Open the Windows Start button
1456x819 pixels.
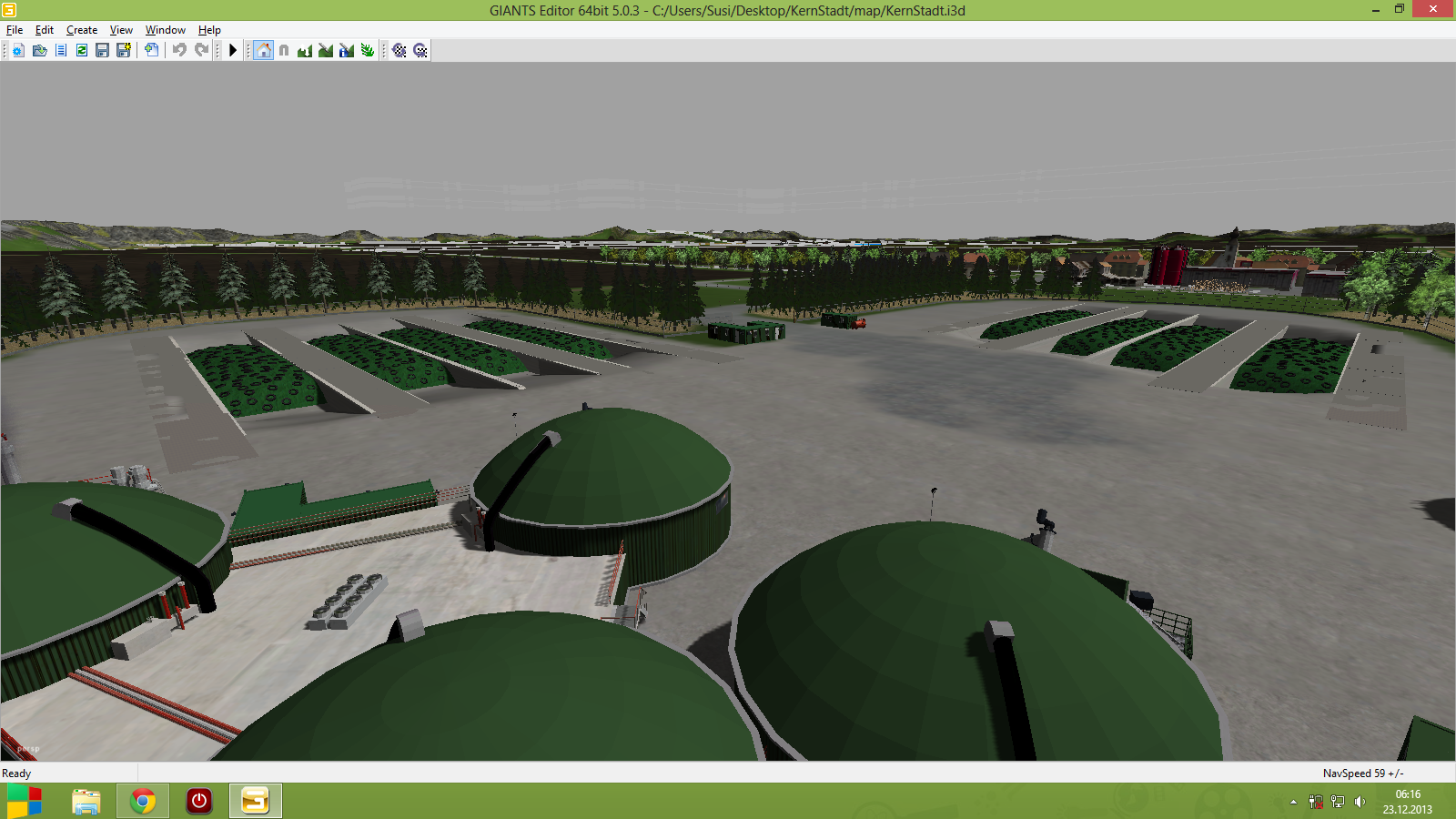pos(25,801)
